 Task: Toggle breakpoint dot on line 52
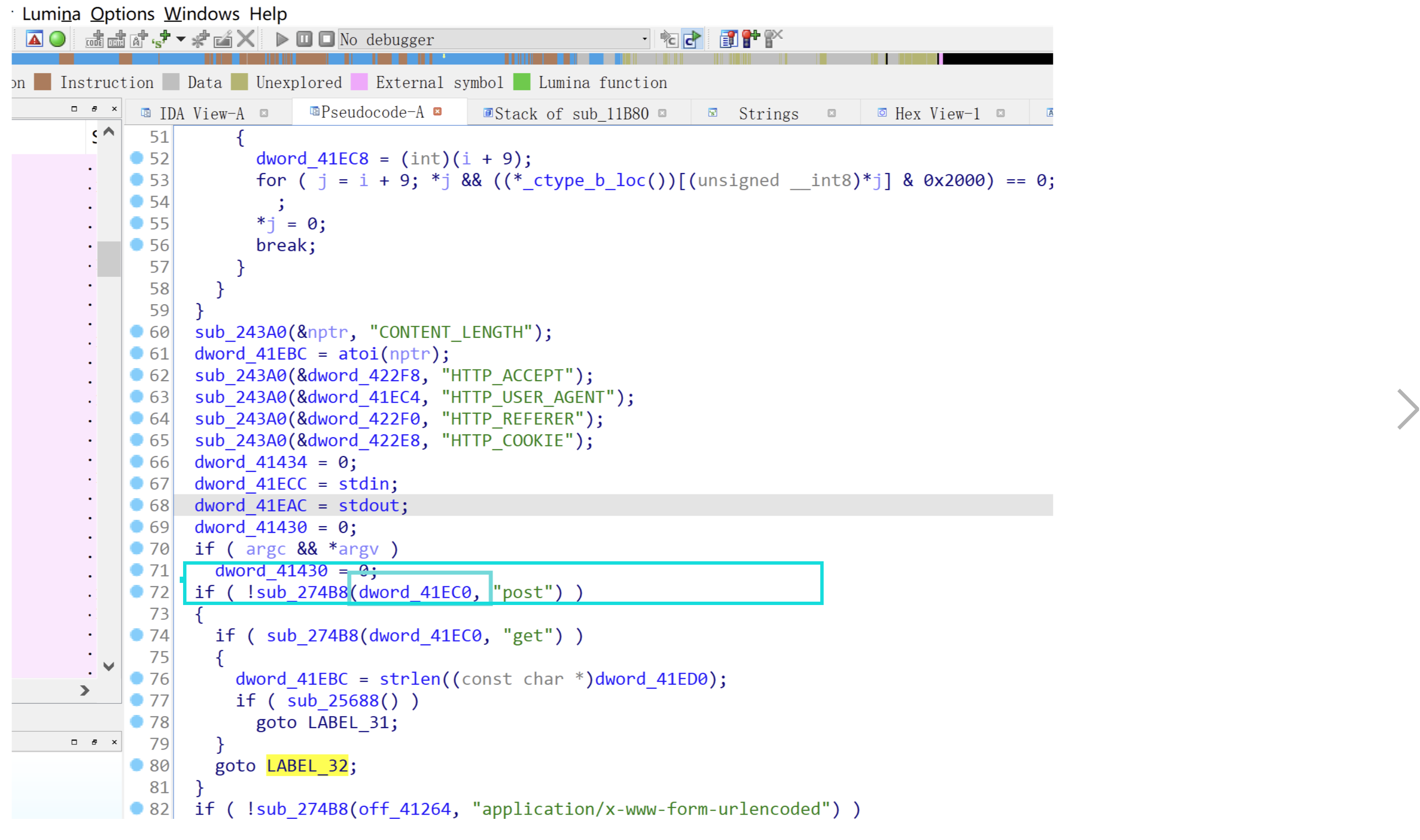point(136,158)
